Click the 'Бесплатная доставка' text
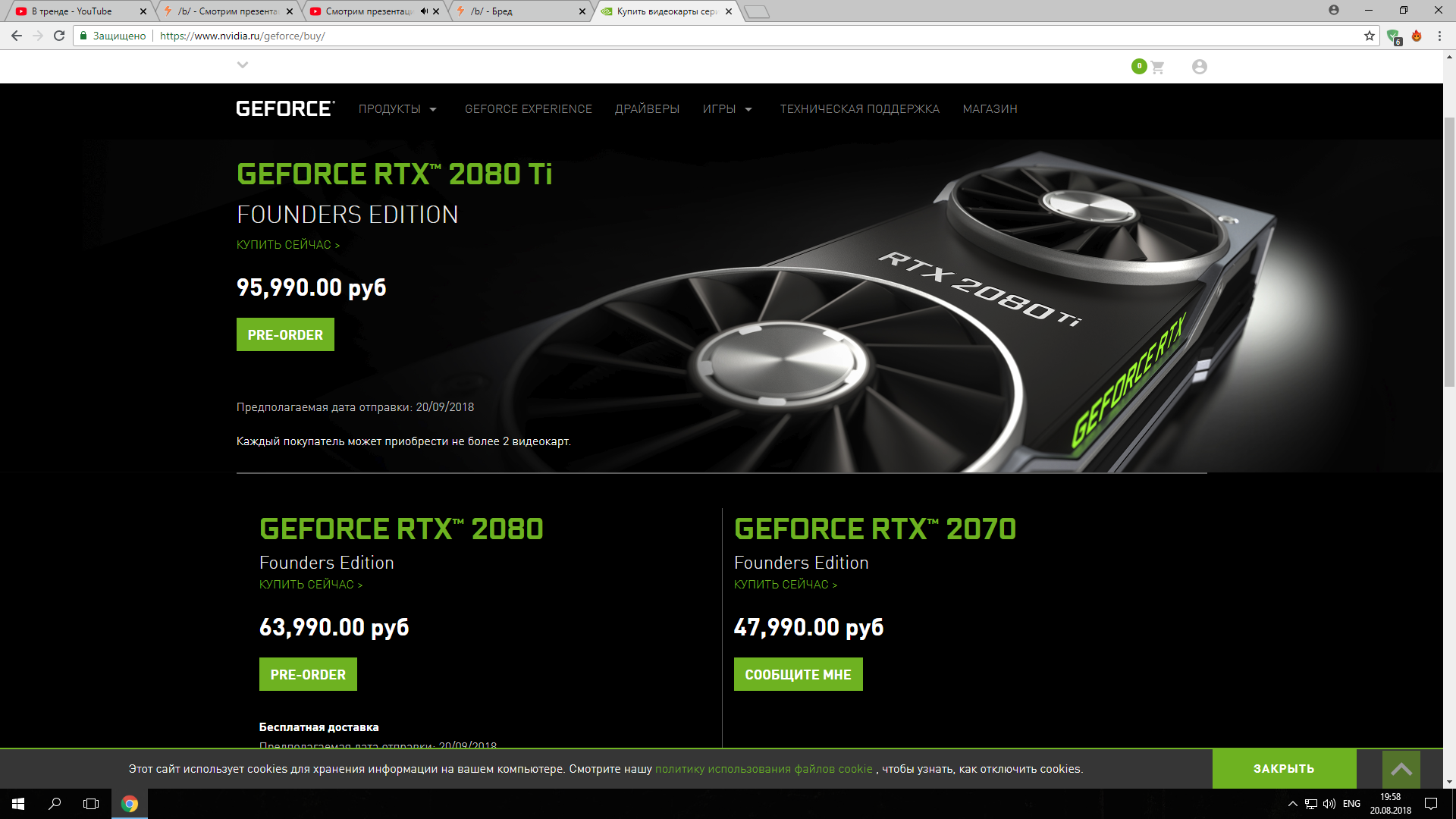Viewport: 1456px width, 819px height. tap(319, 727)
